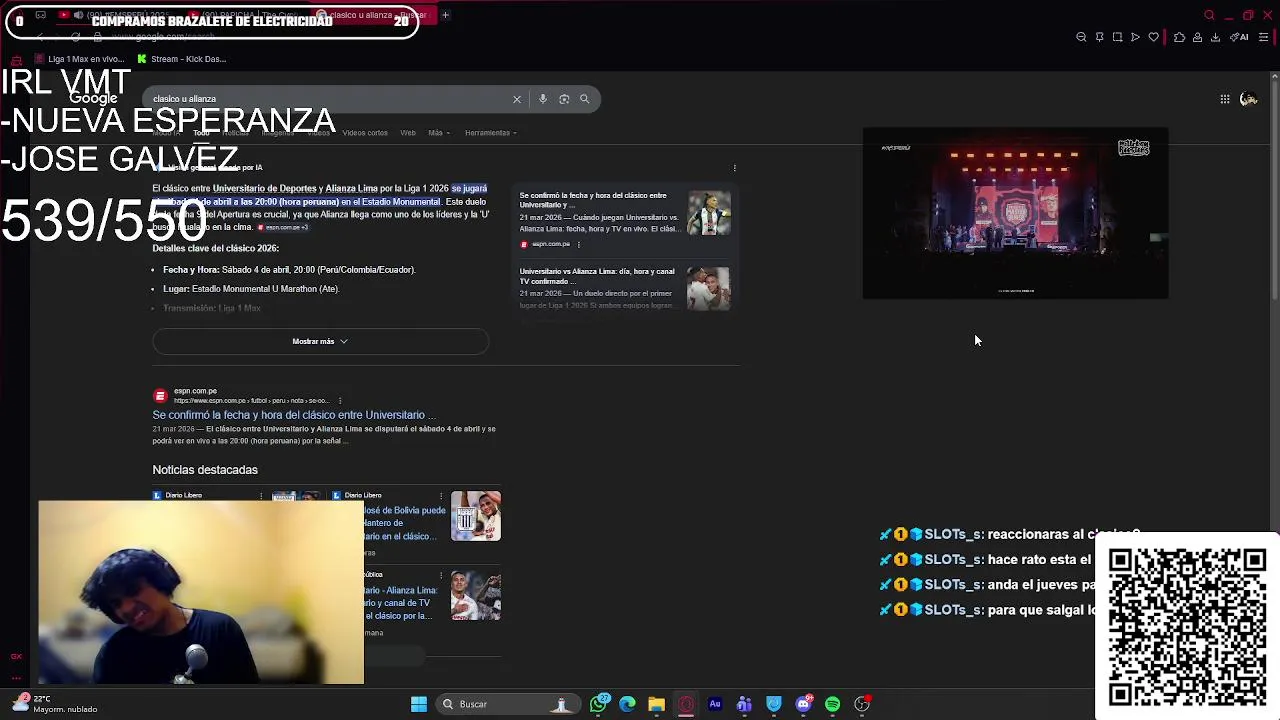Open the Liga 1 Max bookmark
Viewport: 1280px width, 720px height.
(x=78, y=59)
